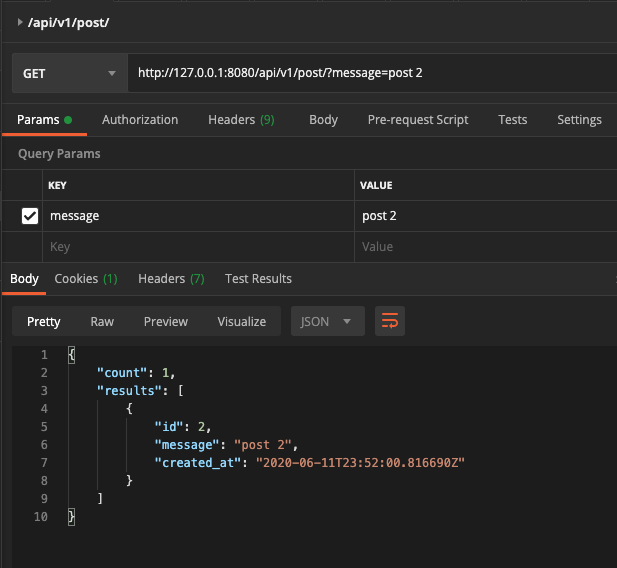
Task: Open the Settings tab
Action: point(579,120)
